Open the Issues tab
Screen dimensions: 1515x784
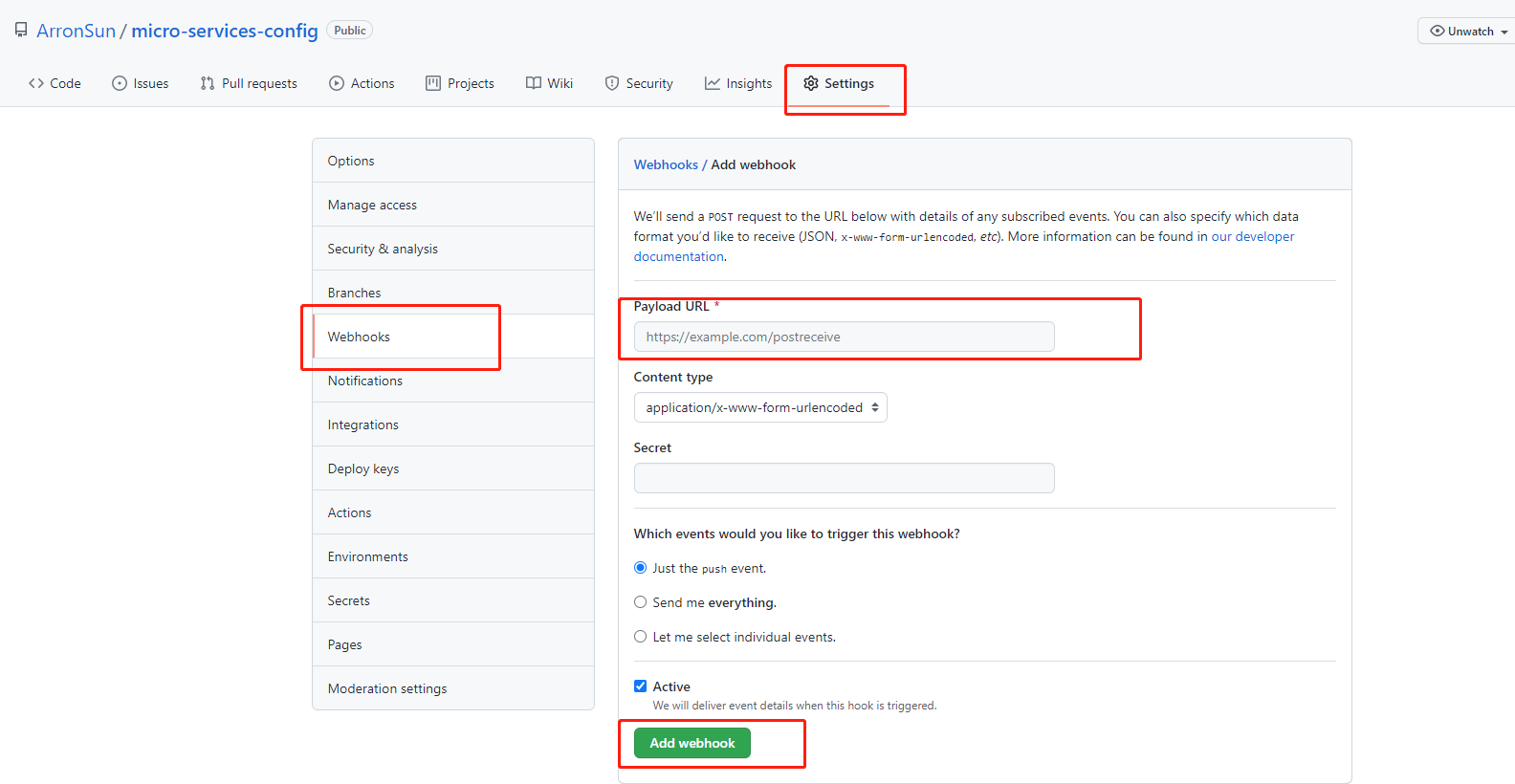coord(141,83)
